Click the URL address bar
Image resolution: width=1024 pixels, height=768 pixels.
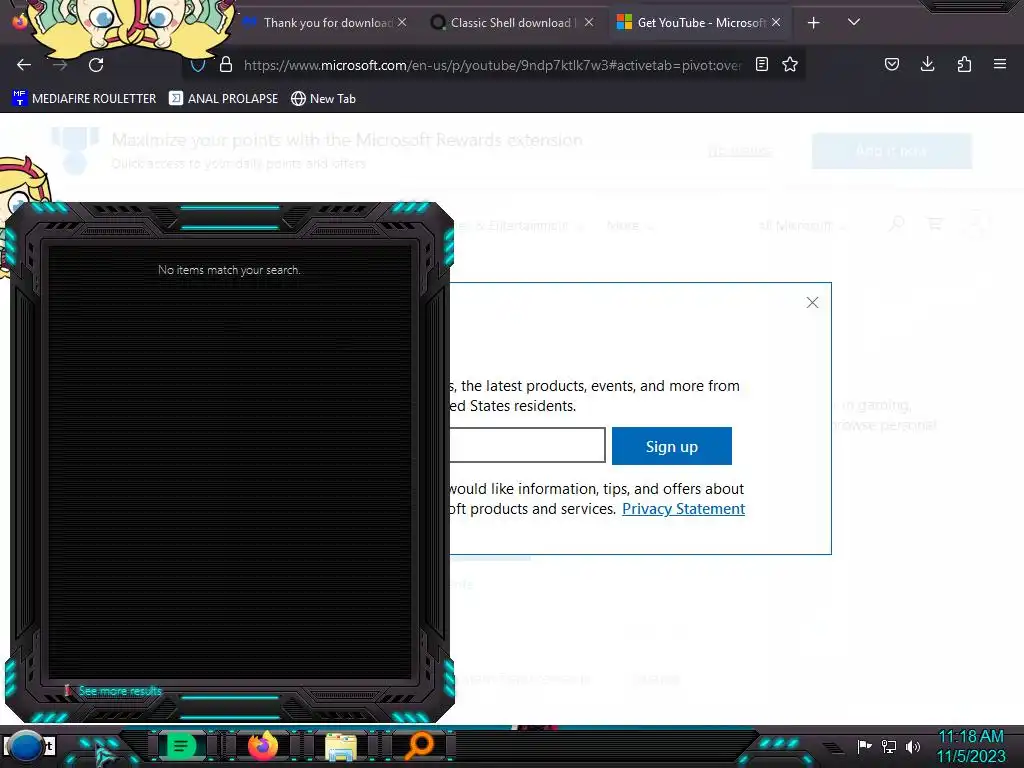492,65
